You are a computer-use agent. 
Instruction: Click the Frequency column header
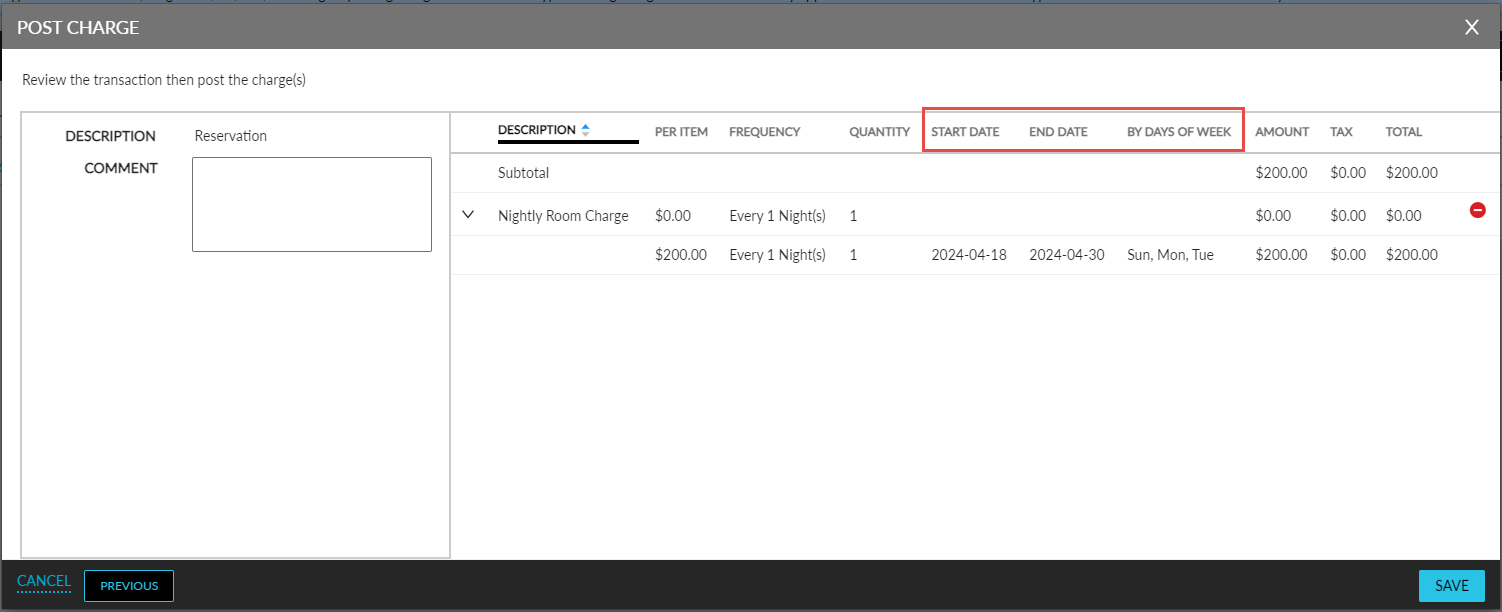[765, 132]
